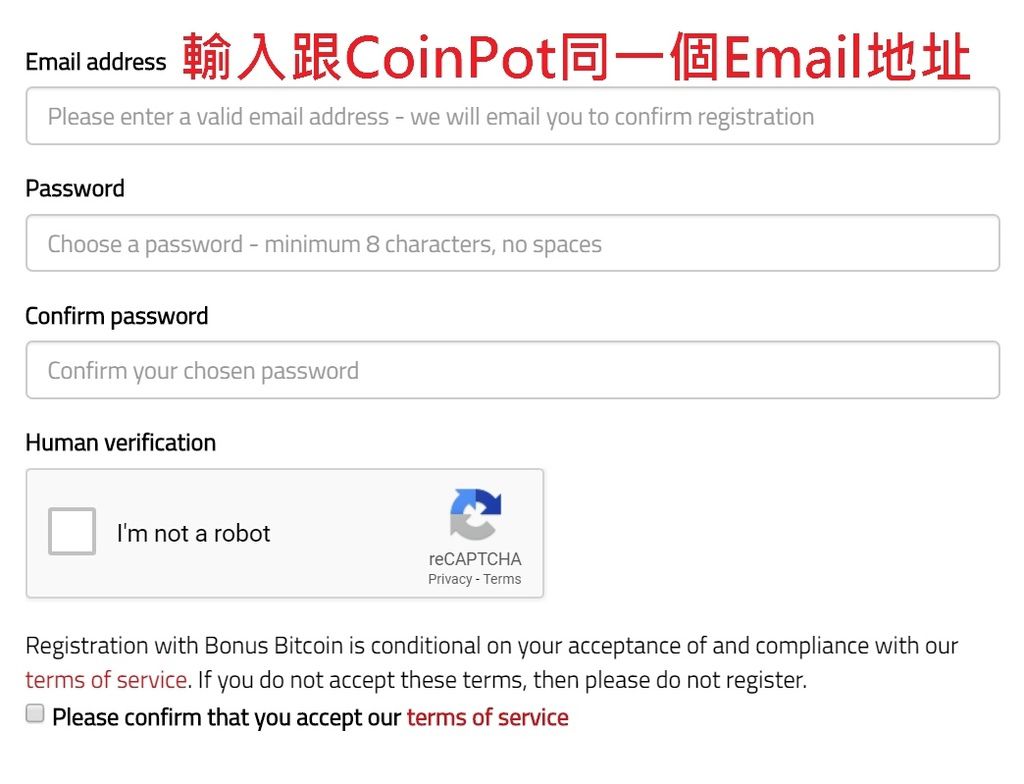
Task: Click the terms of service link beside the checkbox
Action: pos(487,717)
